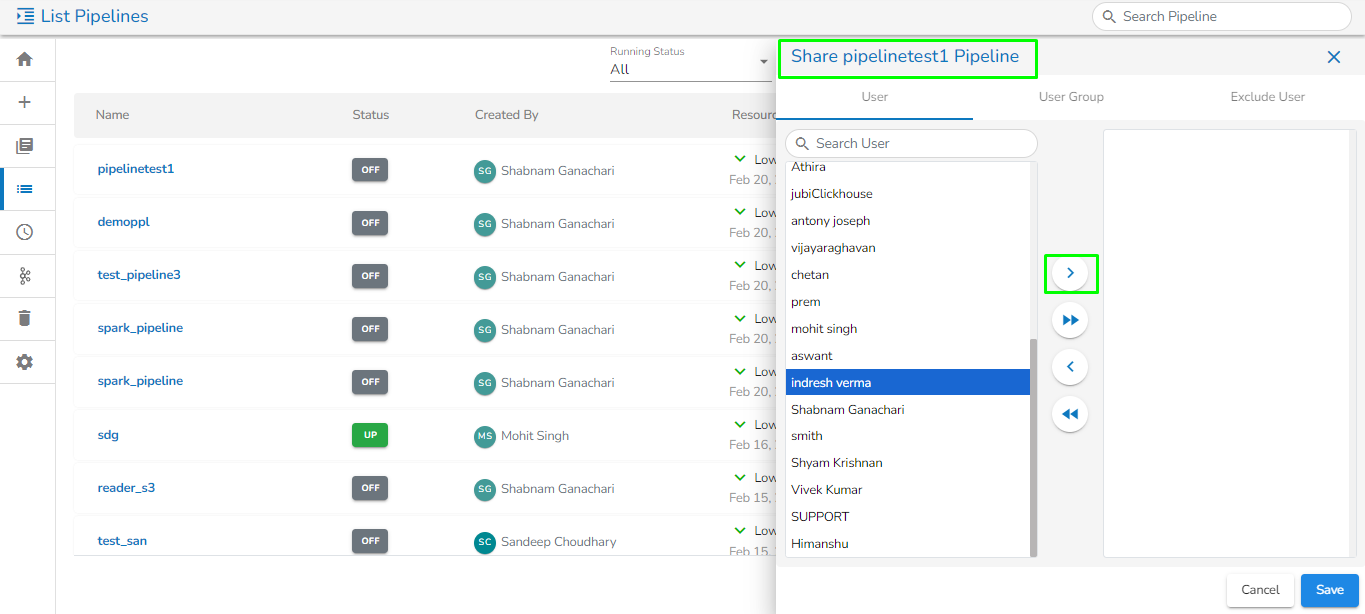Image resolution: width=1365 pixels, height=614 pixels.
Task: Open the branch/version sidebar icon
Action: pos(25,276)
